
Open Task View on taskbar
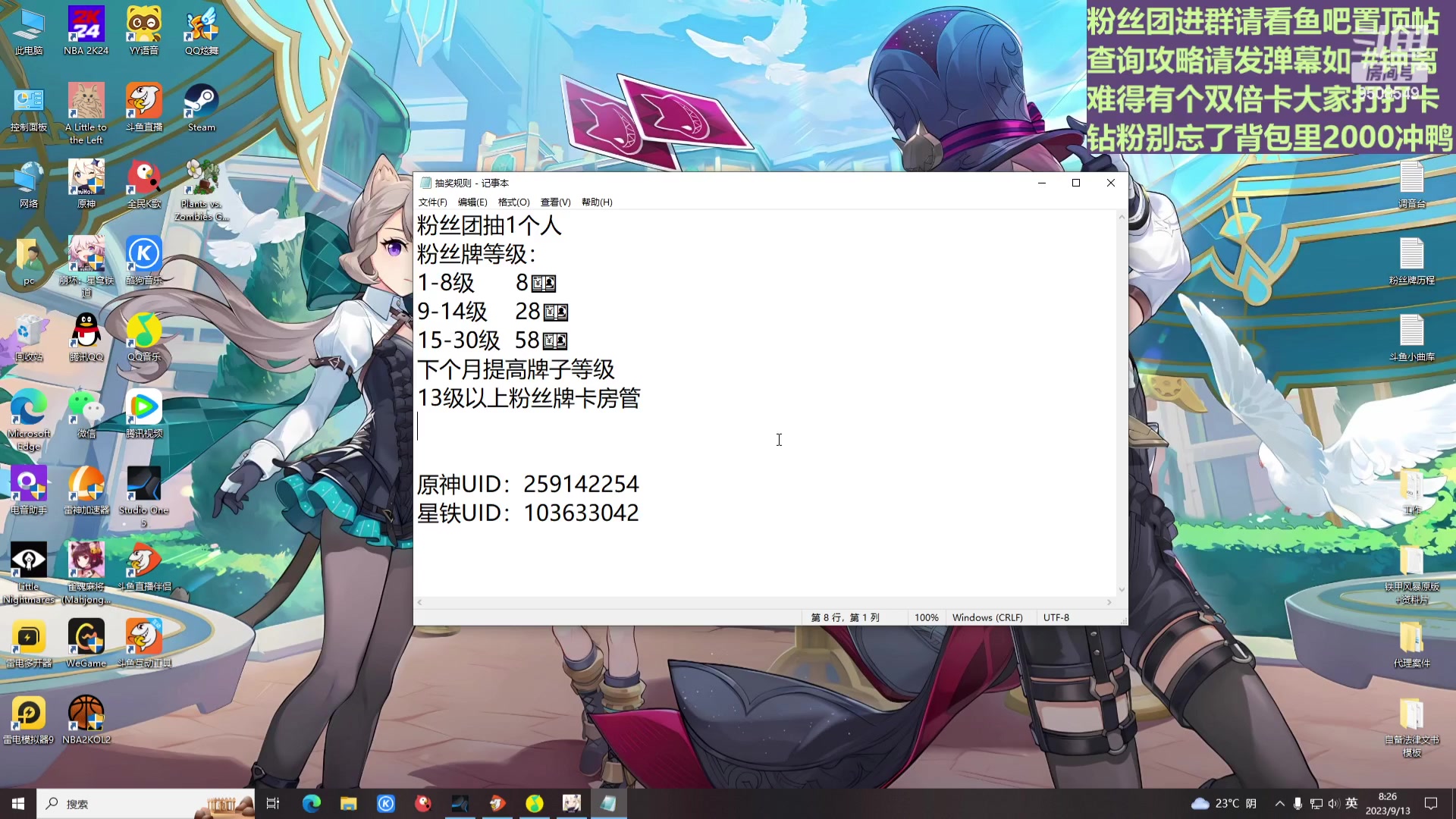(x=273, y=804)
